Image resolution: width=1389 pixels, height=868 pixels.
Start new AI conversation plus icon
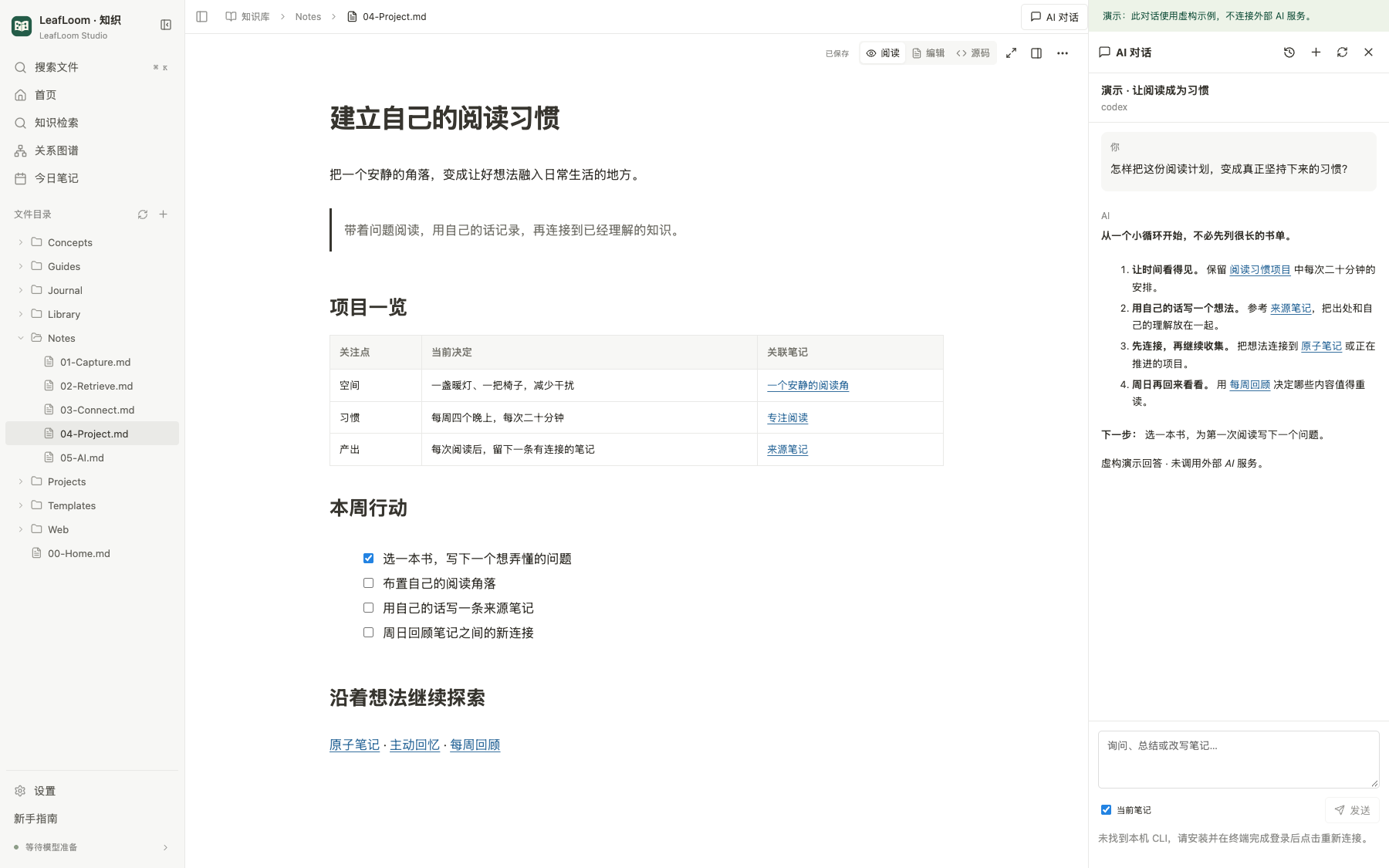pyautogui.click(x=1316, y=52)
